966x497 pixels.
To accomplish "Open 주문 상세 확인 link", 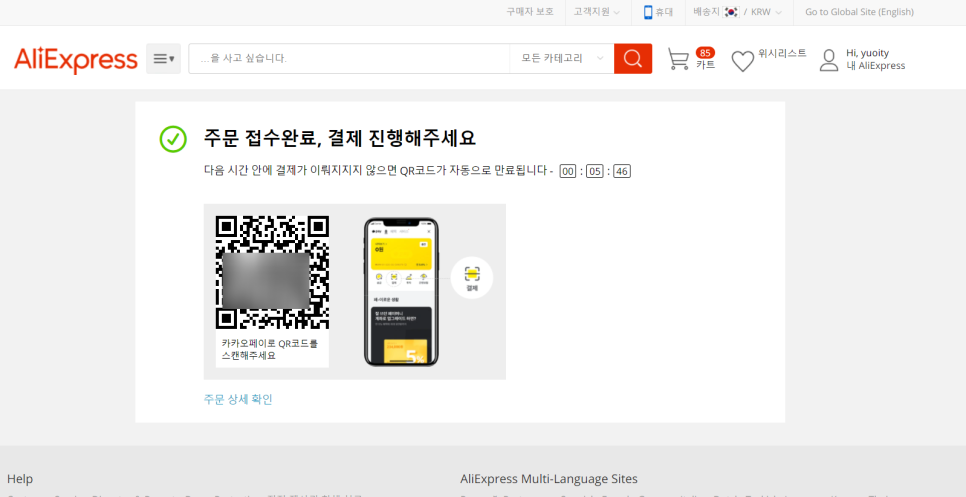I will (238, 399).
